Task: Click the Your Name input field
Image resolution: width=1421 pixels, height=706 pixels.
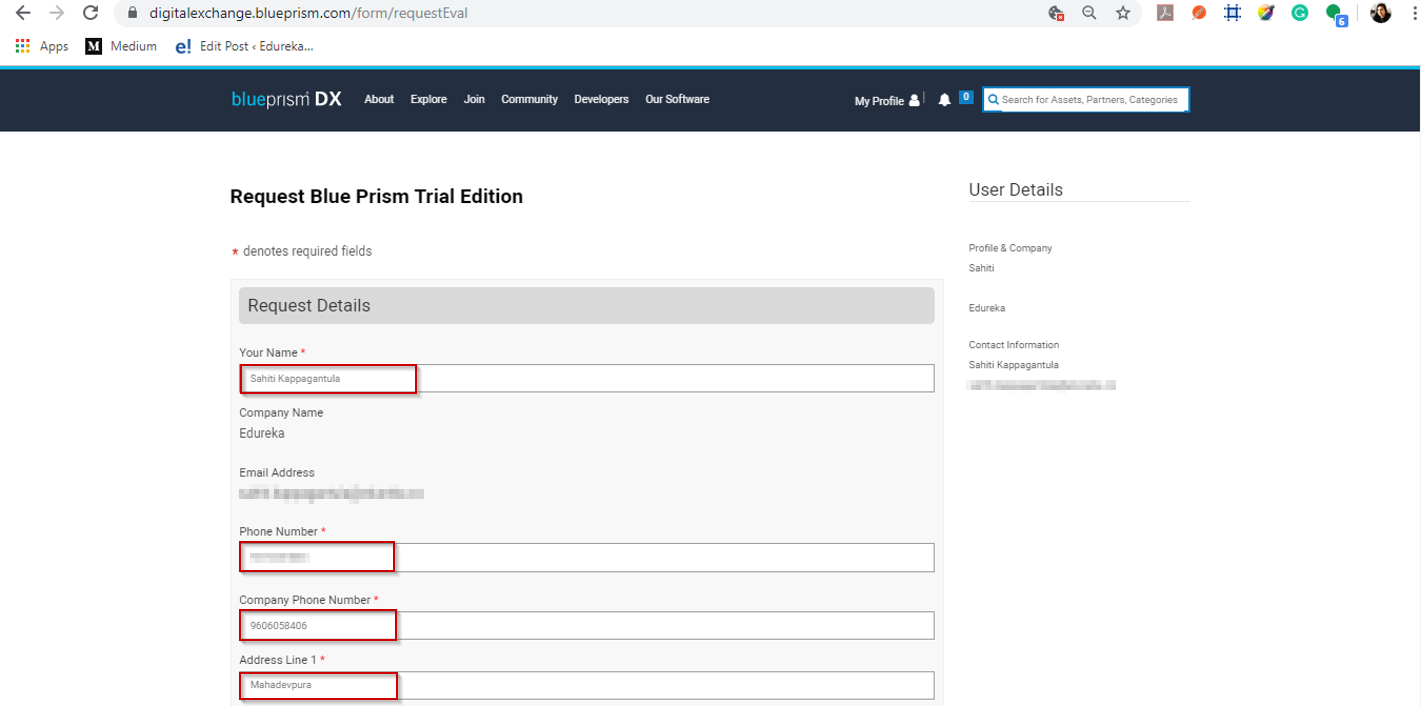Action: (587, 378)
